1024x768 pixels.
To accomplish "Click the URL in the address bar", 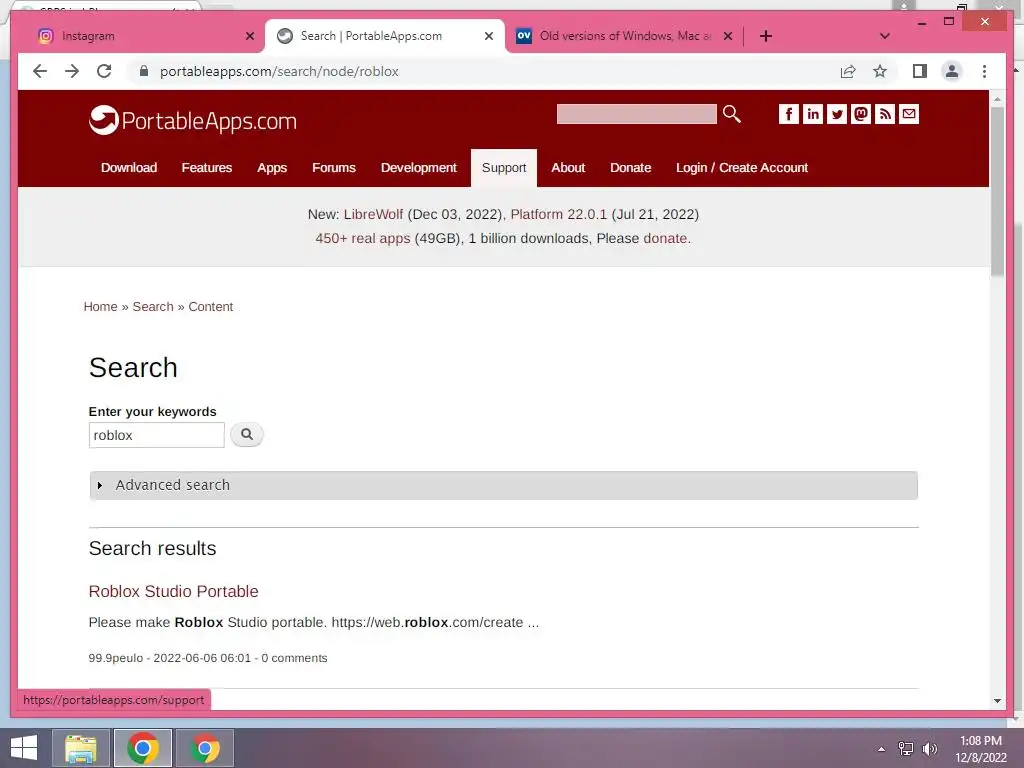I will point(279,71).
